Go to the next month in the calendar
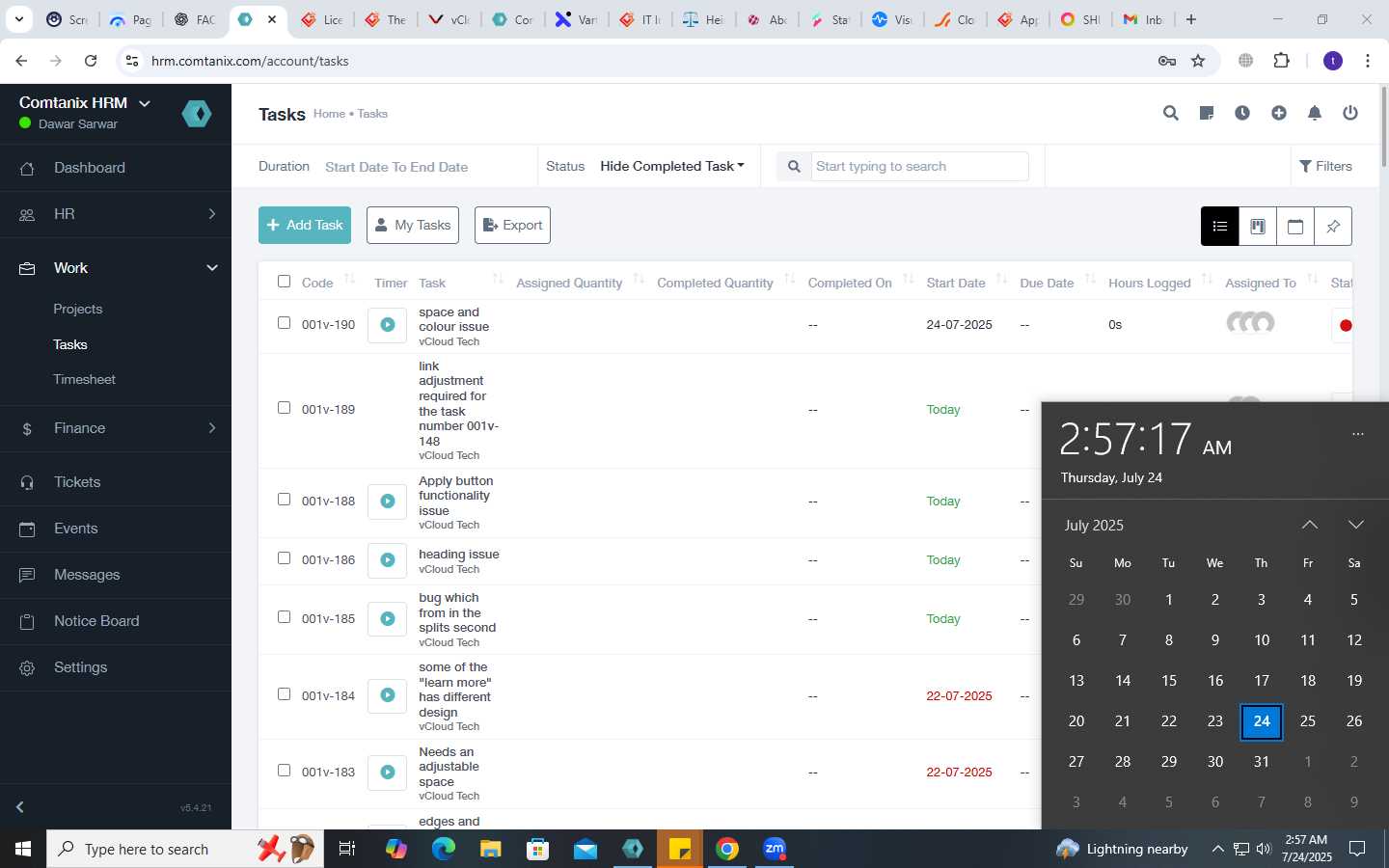The height and width of the screenshot is (868, 1389). point(1356,525)
